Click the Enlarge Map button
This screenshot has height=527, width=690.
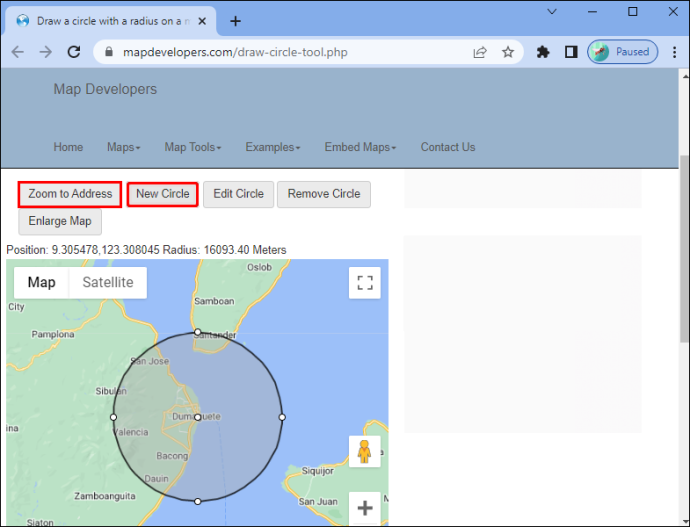(60, 221)
